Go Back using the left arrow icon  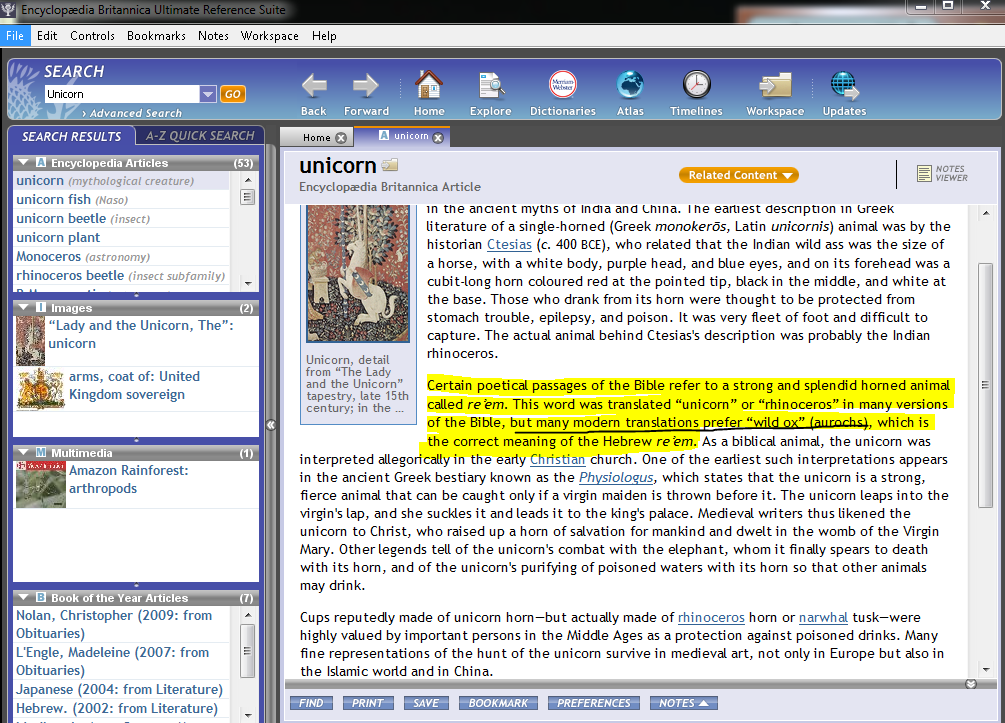pyautogui.click(x=314, y=85)
